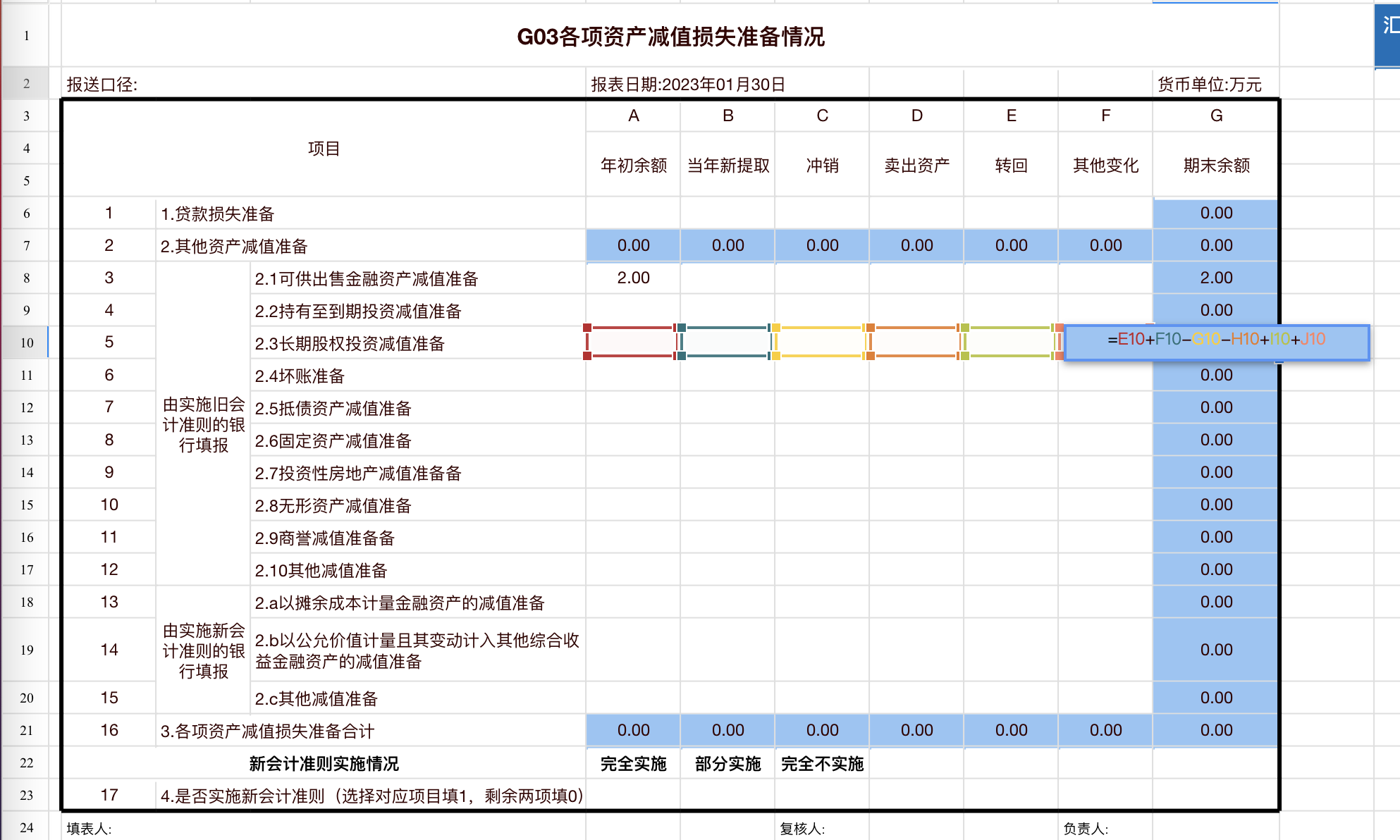The image size is (1400, 840).
Task: Select the 当年新提取 column header
Action: (728, 166)
